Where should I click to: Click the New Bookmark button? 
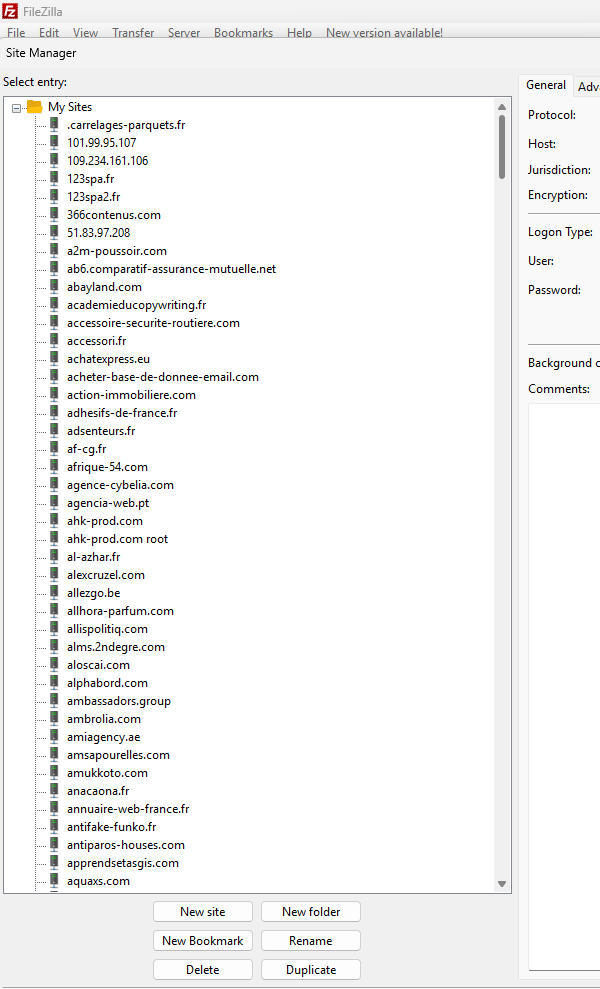click(203, 940)
